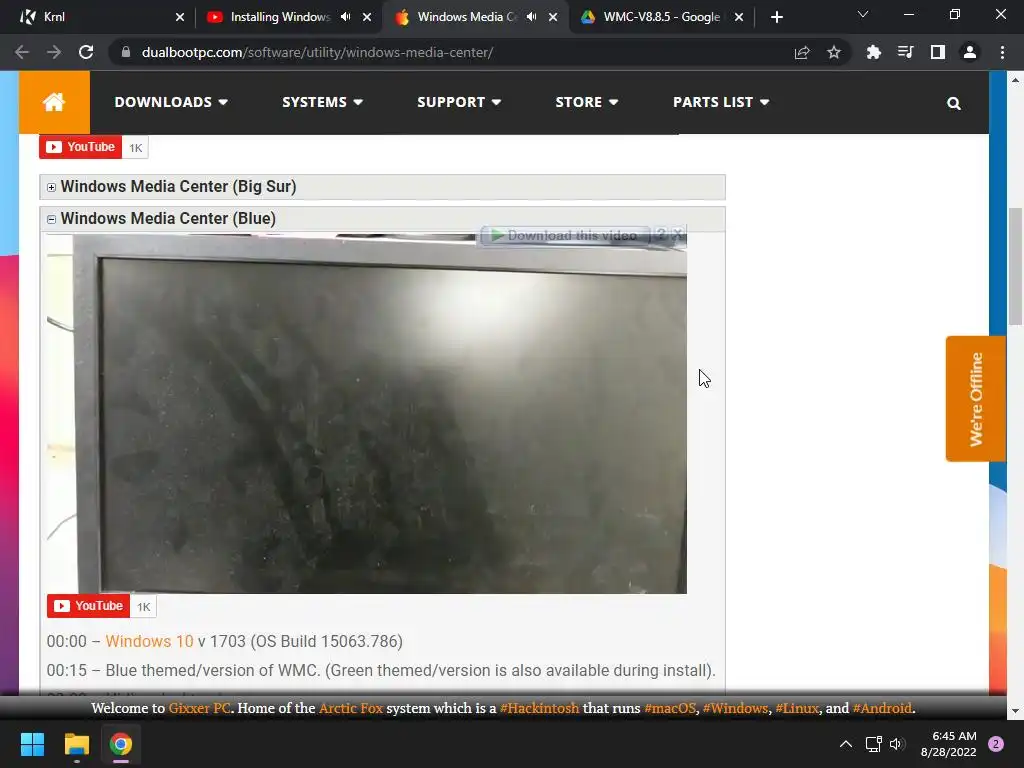Play the Windows Media Center Blue video
Image resolution: width=1024 pixels, height=768 pixels.
(x=366, y=413)
